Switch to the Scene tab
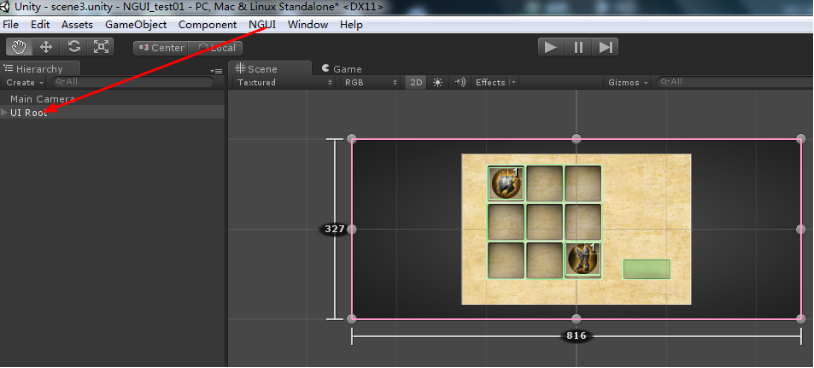This screenshot has height=368, width=814. click(269, 69)
